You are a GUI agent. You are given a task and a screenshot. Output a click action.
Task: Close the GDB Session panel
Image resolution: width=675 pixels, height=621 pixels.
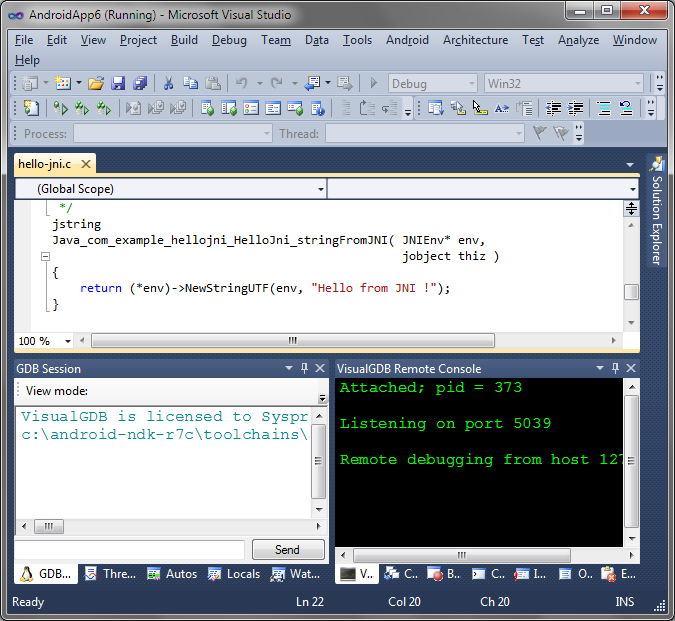[320, 368]
